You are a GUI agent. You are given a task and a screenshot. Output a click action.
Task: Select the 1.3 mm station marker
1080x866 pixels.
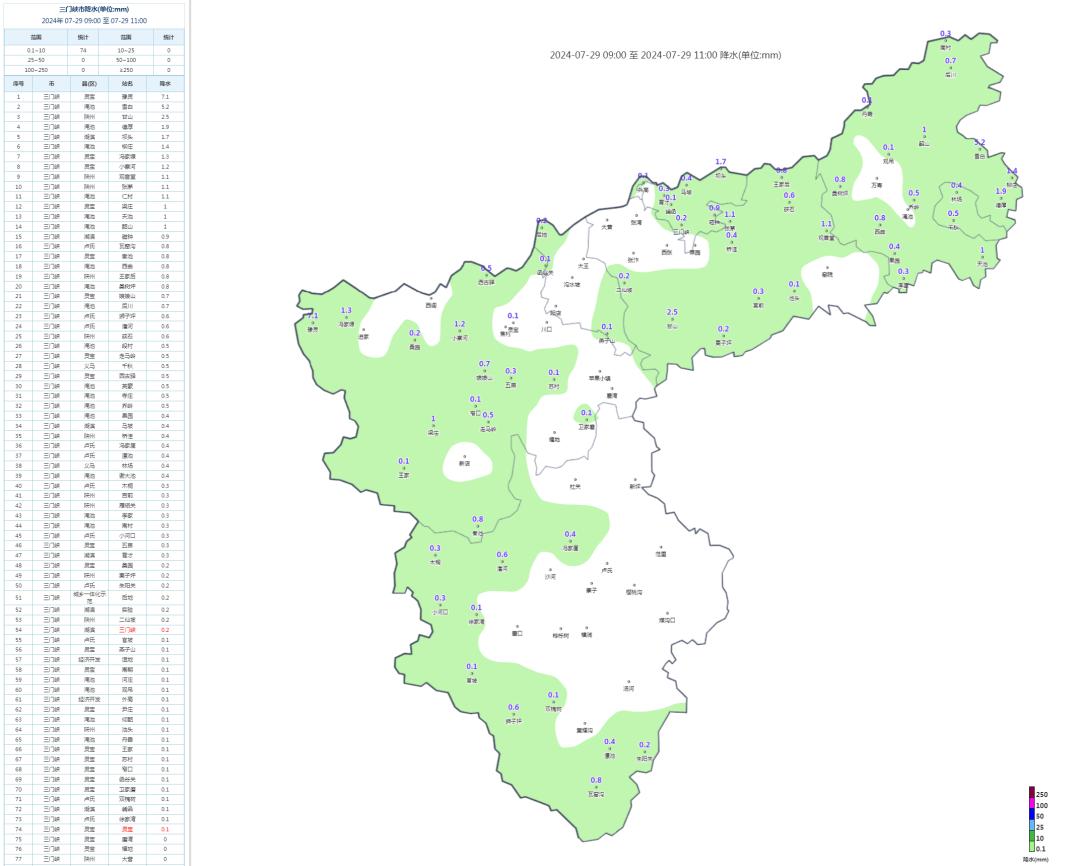tap(346, 318)
